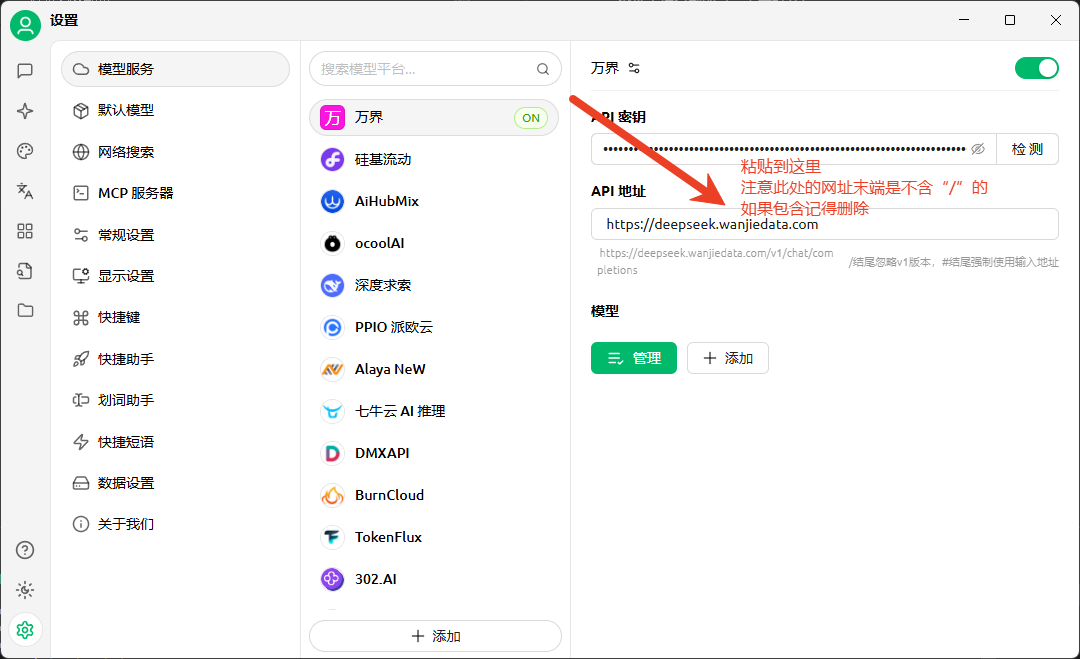Click the 检测 API key button
The height and width of the screenshot is (659, 1080).
click(x=1027, y=149)
